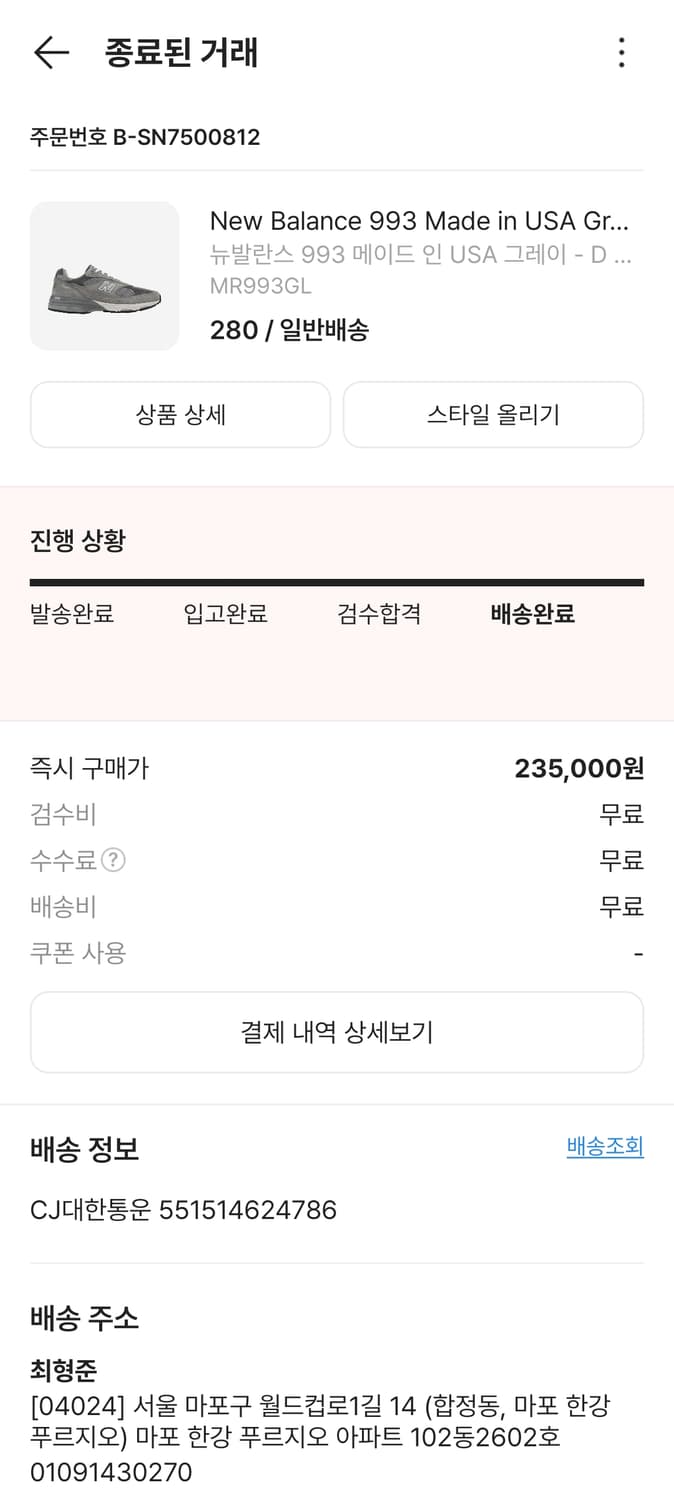The image size is (674, 1500).
Task: Open the product thumbnail of the New Balance 993
Action: point(104,275)
